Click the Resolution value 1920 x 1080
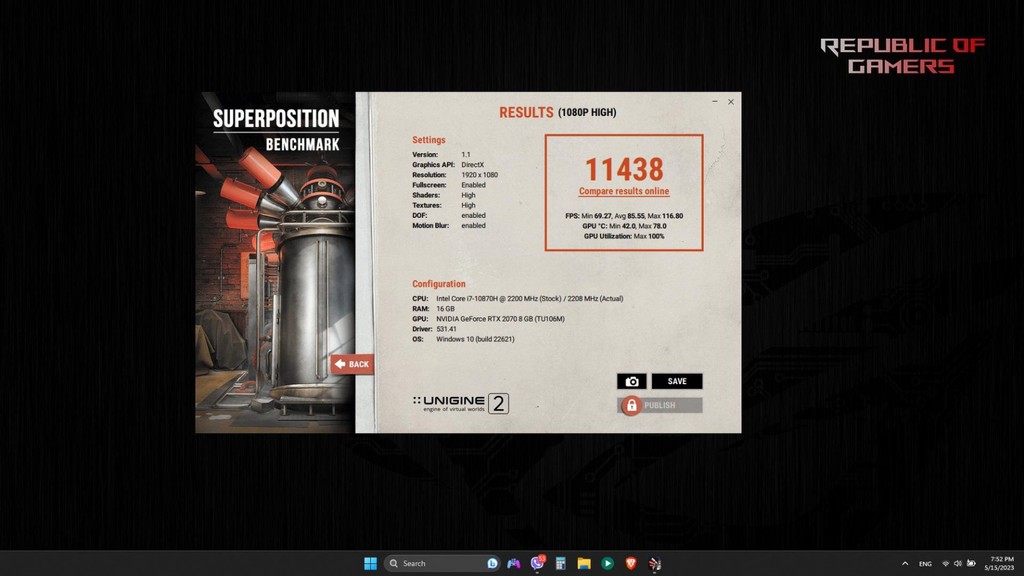The image size is (1024, 576). (x=479, y=175)
